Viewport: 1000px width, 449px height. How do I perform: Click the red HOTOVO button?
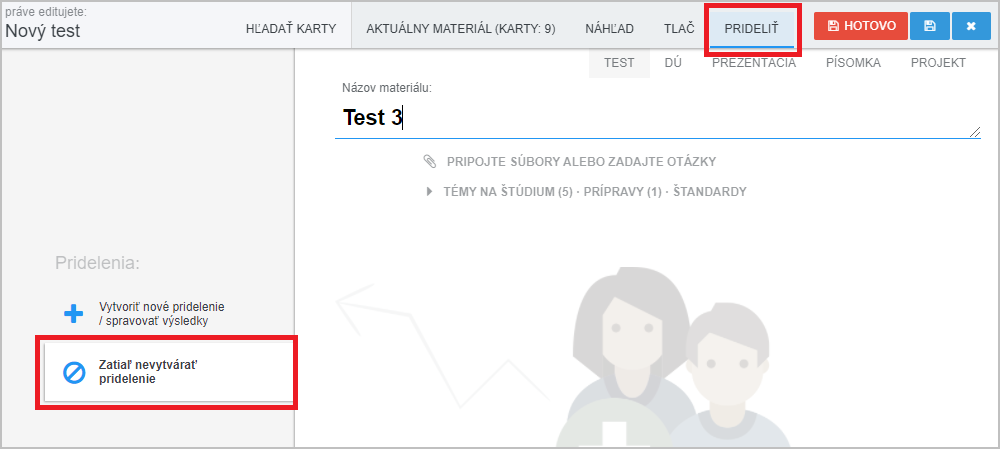(861, 26)
